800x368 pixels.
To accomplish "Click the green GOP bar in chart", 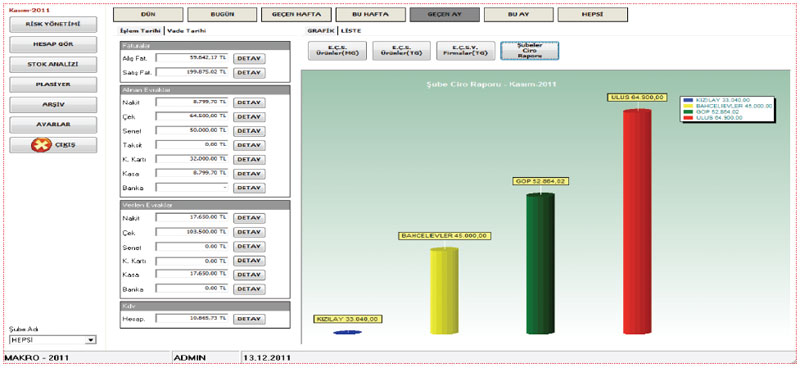I will 540,263.
